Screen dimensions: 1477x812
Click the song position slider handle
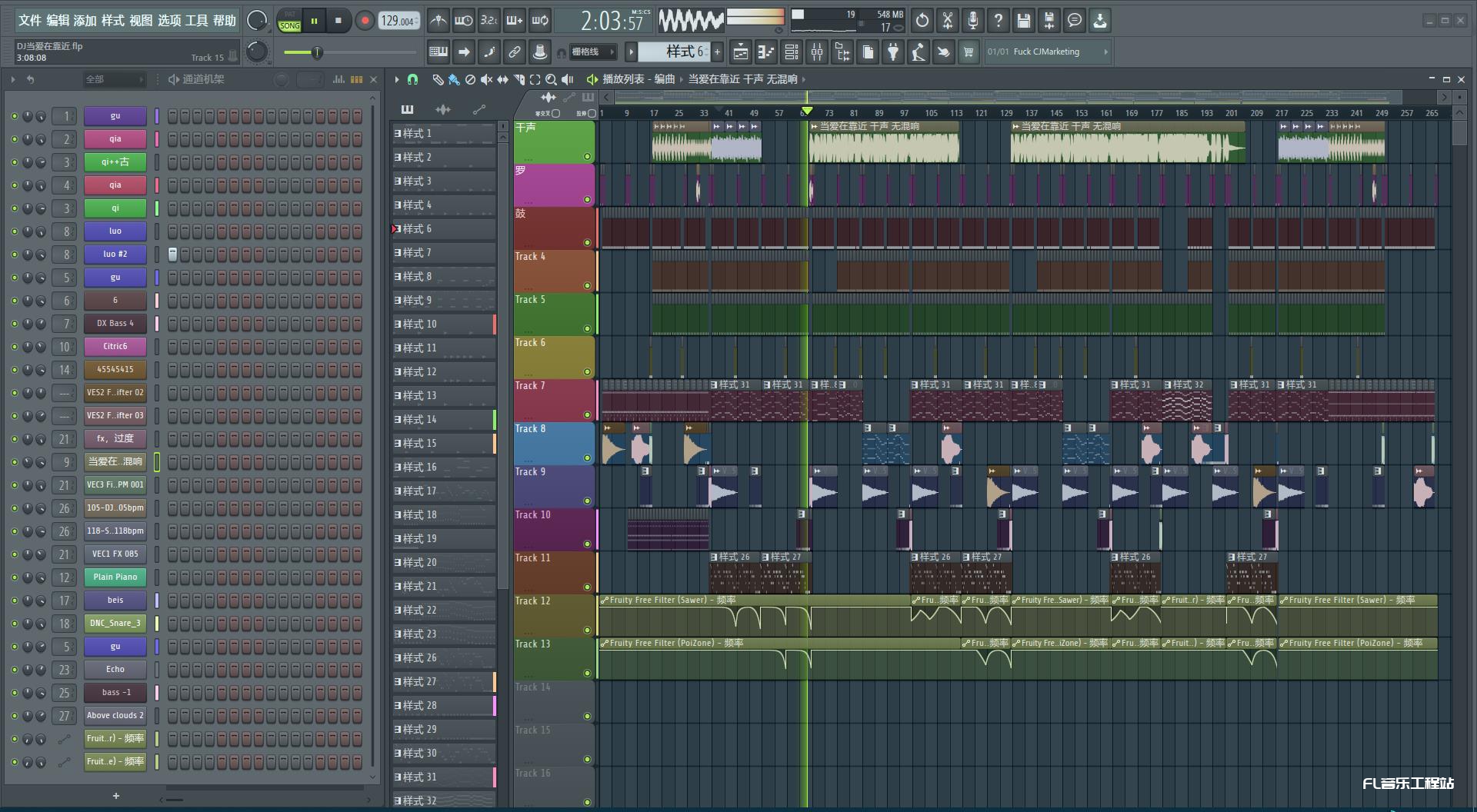tap(316, 52)
